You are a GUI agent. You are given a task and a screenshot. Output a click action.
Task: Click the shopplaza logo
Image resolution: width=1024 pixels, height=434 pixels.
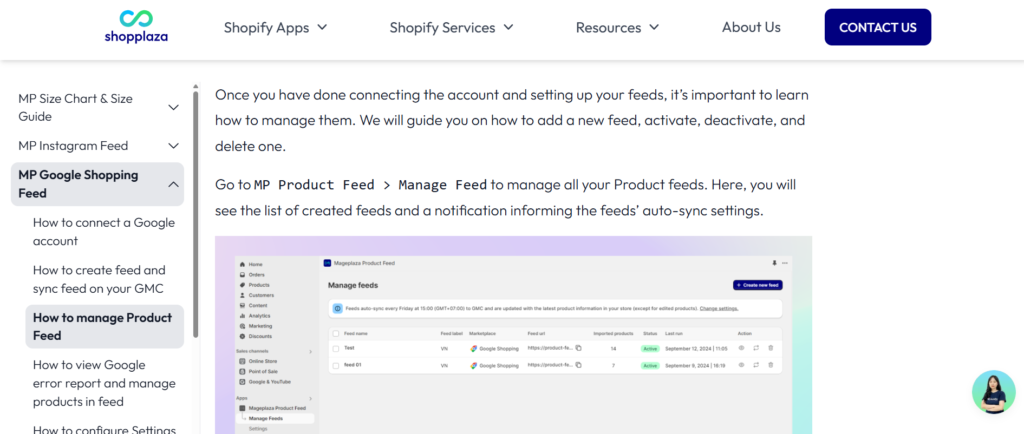point(136,27)
